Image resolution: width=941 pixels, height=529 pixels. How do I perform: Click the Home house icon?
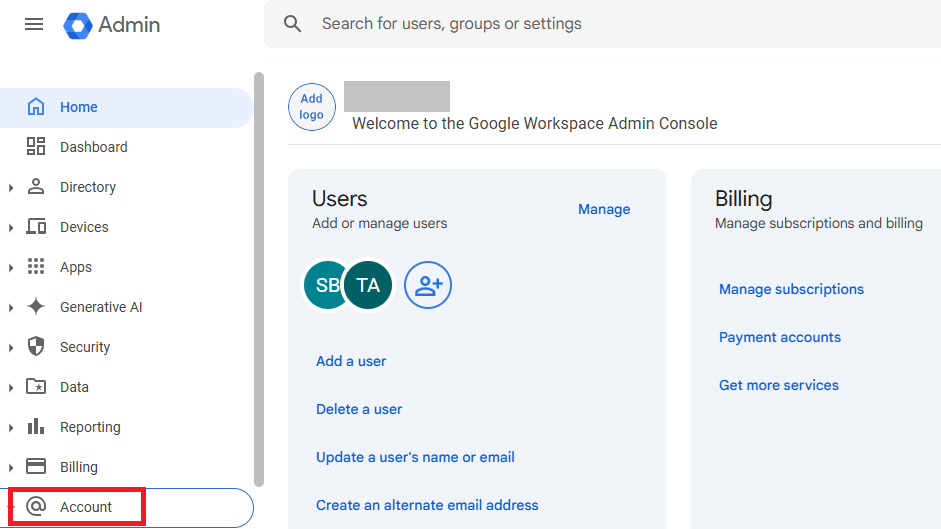(36, 107)
